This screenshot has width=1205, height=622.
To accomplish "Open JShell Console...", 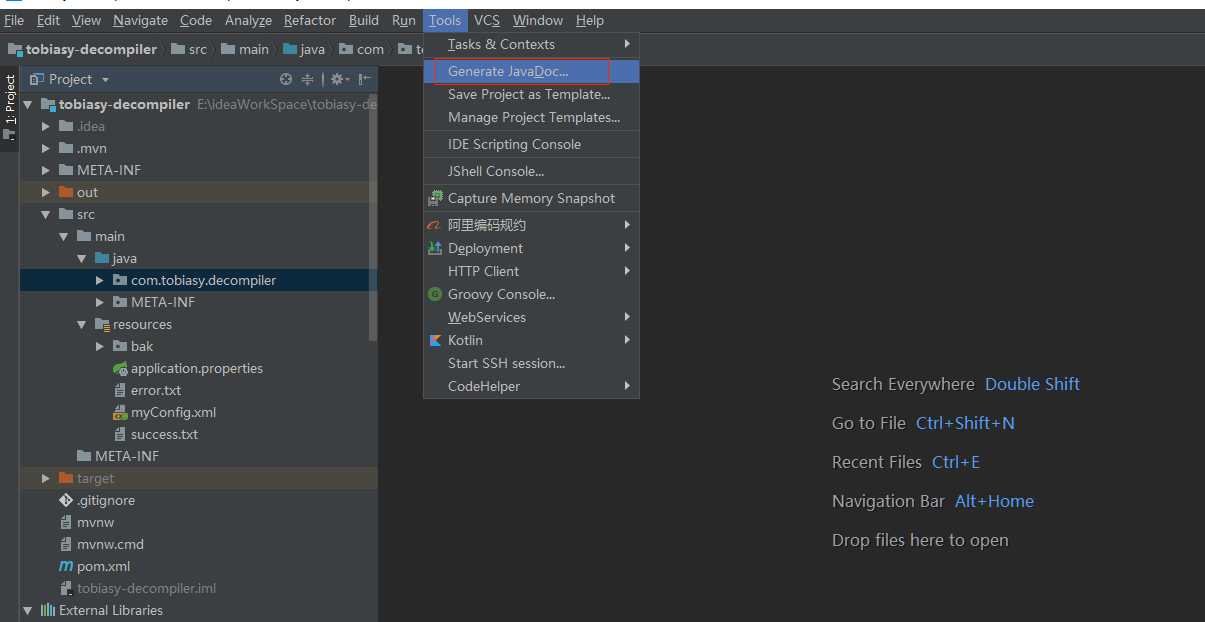I will tap(531, 171).
